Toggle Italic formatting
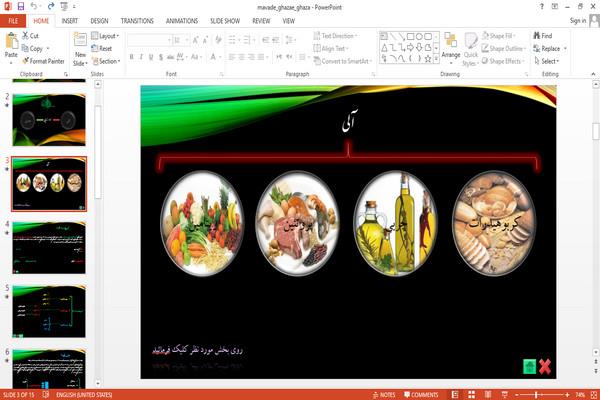The image size is (600, 400). pos(141,57)
